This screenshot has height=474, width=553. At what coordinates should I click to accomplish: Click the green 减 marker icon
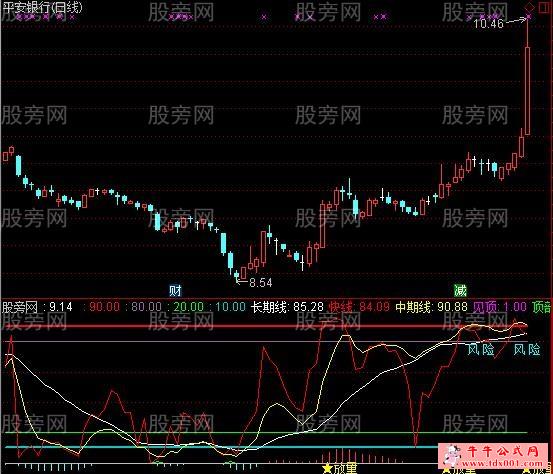point(460,291)
